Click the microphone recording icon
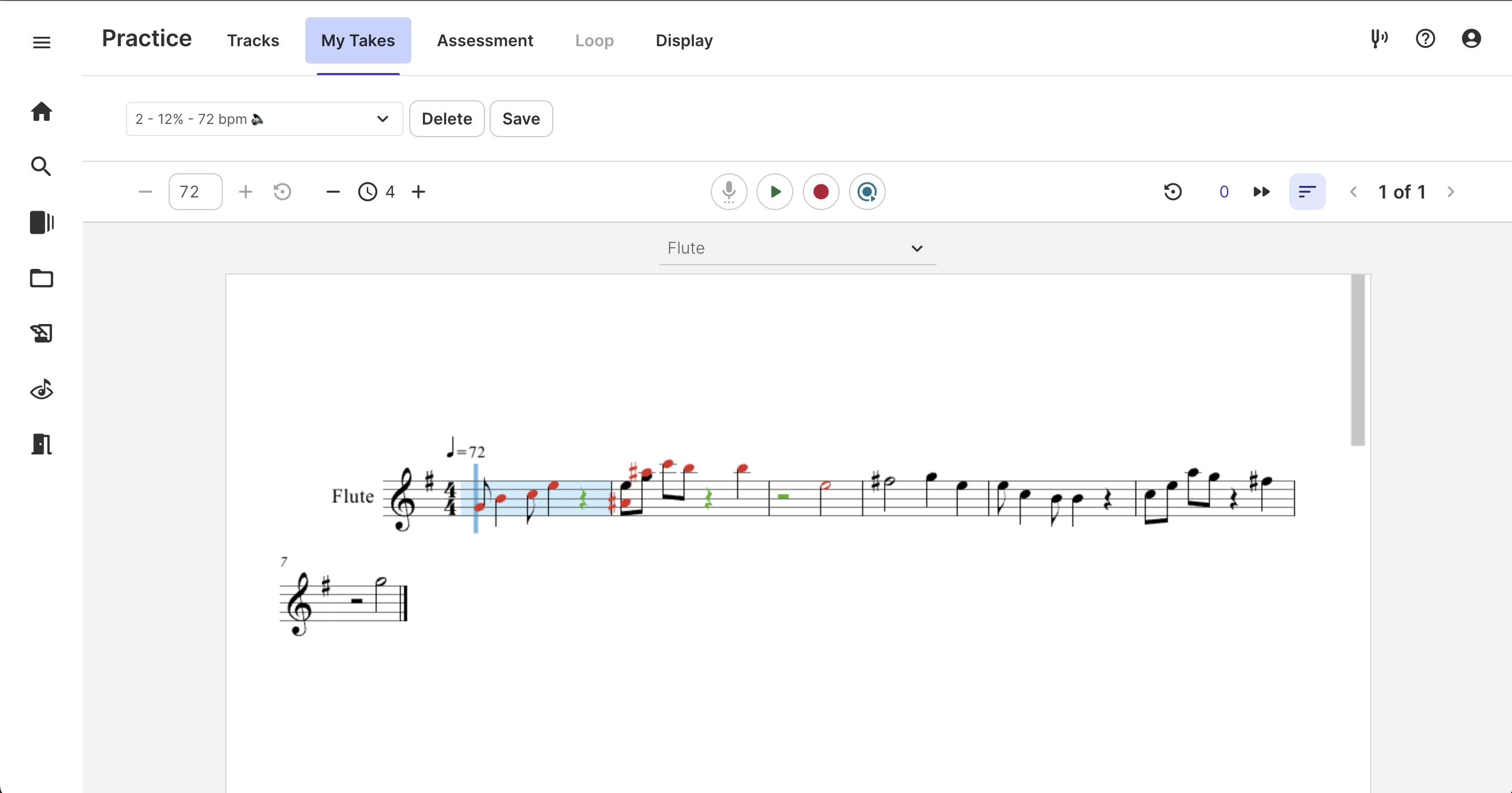 coord(730,191)
